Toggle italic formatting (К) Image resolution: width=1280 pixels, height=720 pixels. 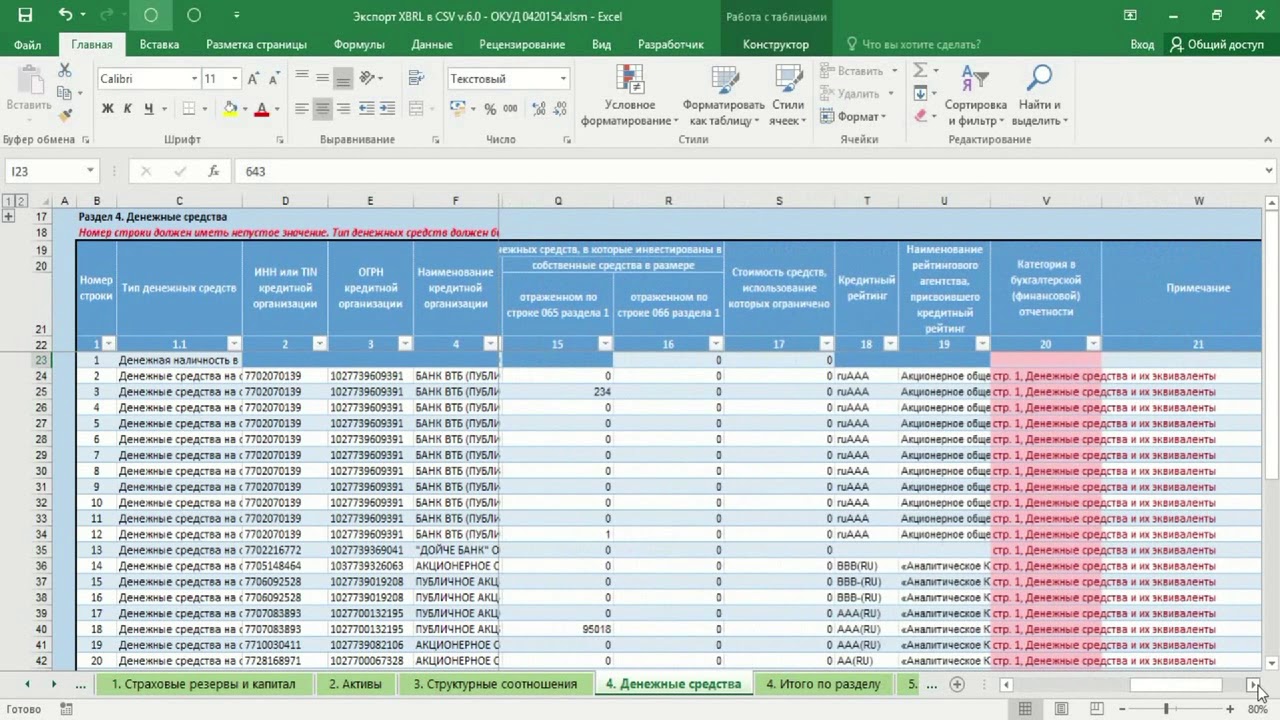pyautogui.click(x=128, y=109)
